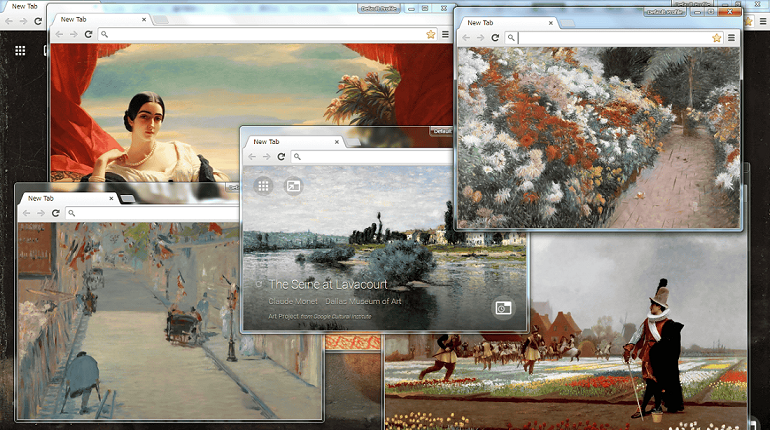This screenshot has height=430, width=770.
Task: Focus the address bar in flower garden window
Action: tap(610, 38)
